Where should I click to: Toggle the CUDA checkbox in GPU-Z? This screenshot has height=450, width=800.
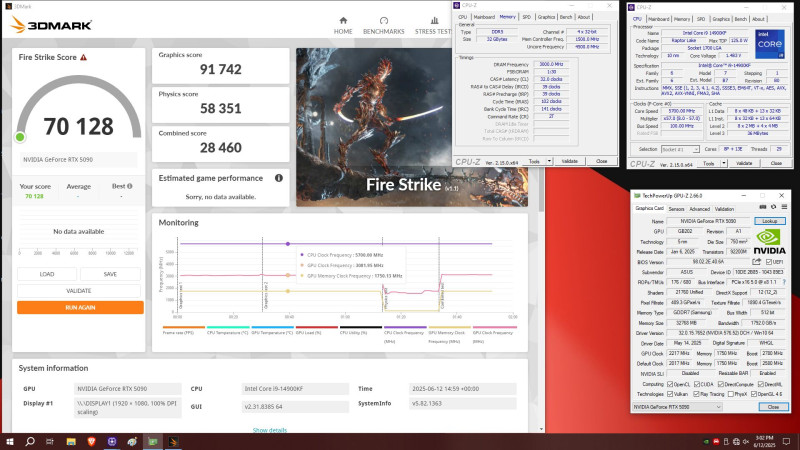(x=696, y=384)
